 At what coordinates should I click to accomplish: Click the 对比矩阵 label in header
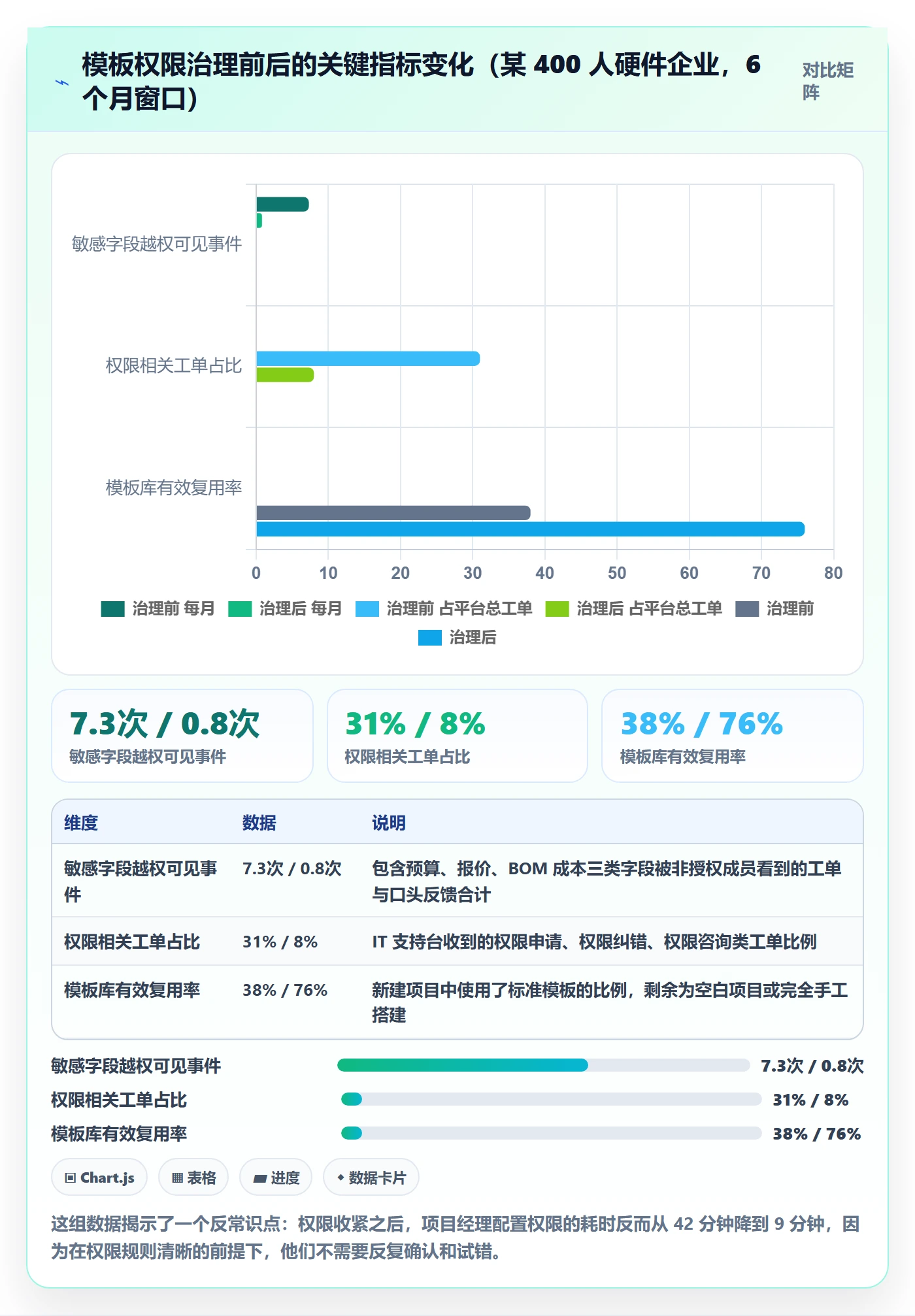tap(828, 82)
